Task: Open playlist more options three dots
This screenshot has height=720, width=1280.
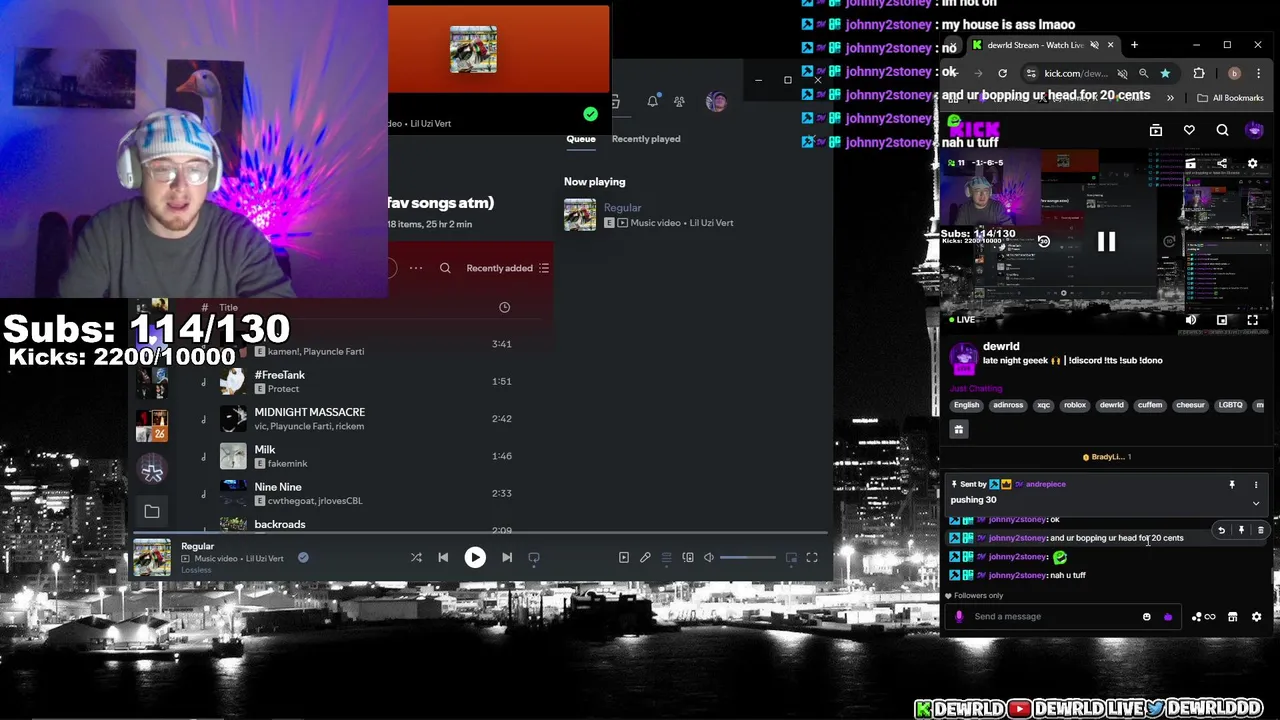Action: click(x=416, y=268)
